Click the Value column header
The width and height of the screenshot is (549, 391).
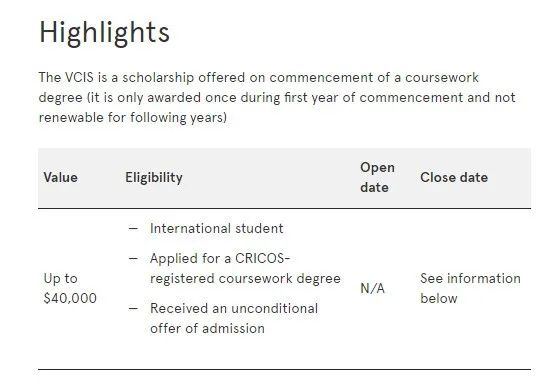[61, 177]
